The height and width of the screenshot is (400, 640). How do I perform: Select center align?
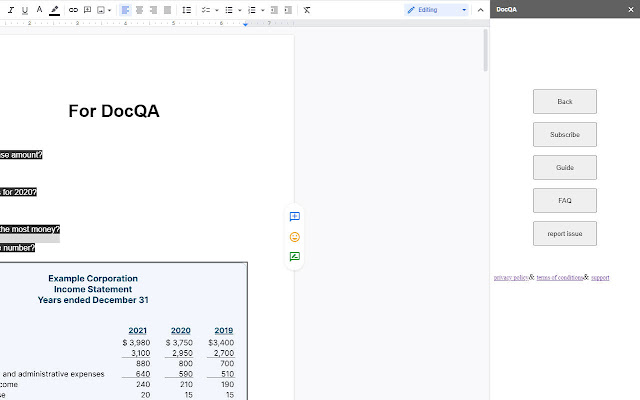tap(140, 10)
